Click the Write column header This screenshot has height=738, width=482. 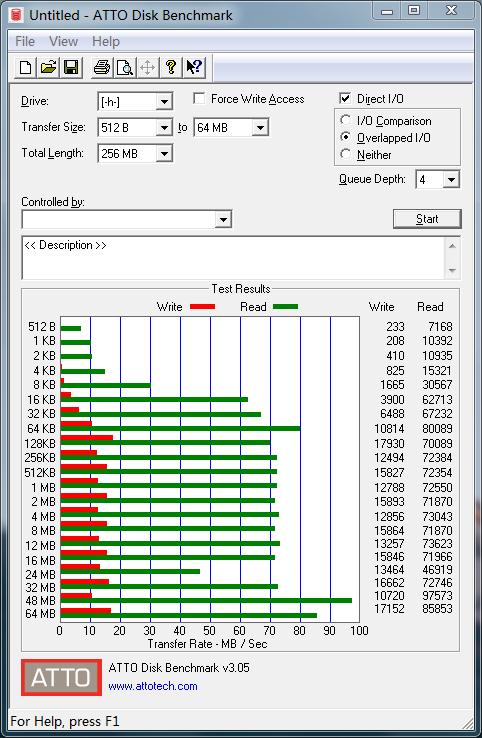pos(381,307)
